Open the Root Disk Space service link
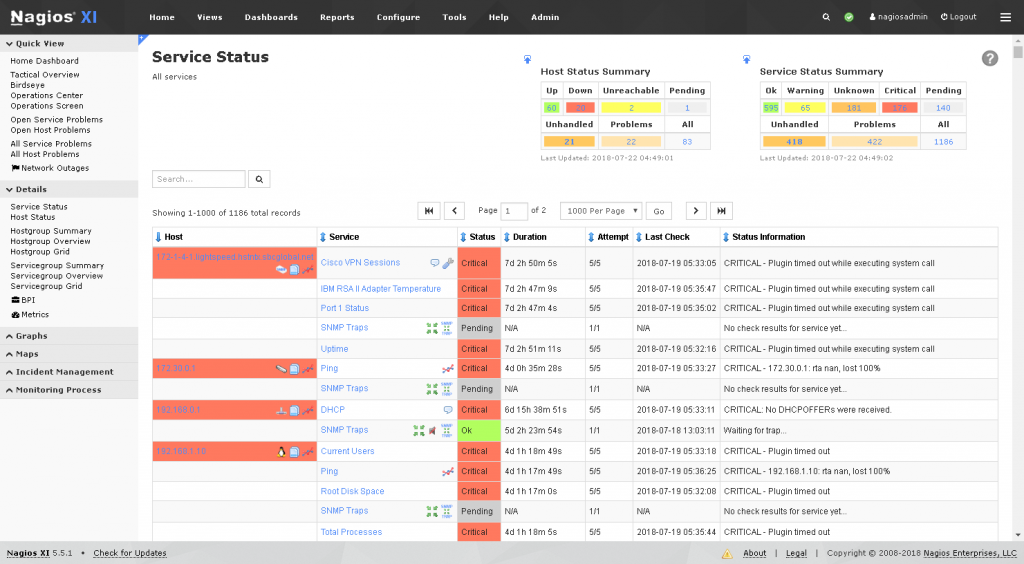 352,491
